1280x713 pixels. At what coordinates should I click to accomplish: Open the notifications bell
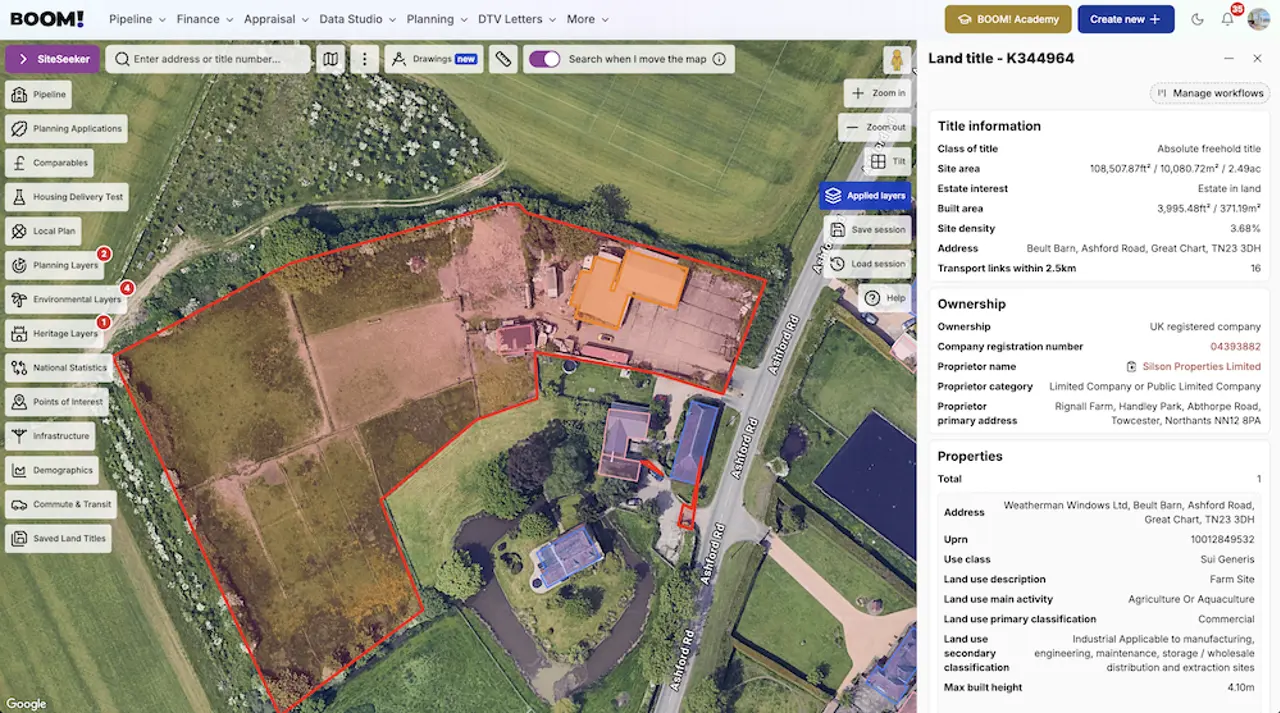click(x=1228, y=19)
